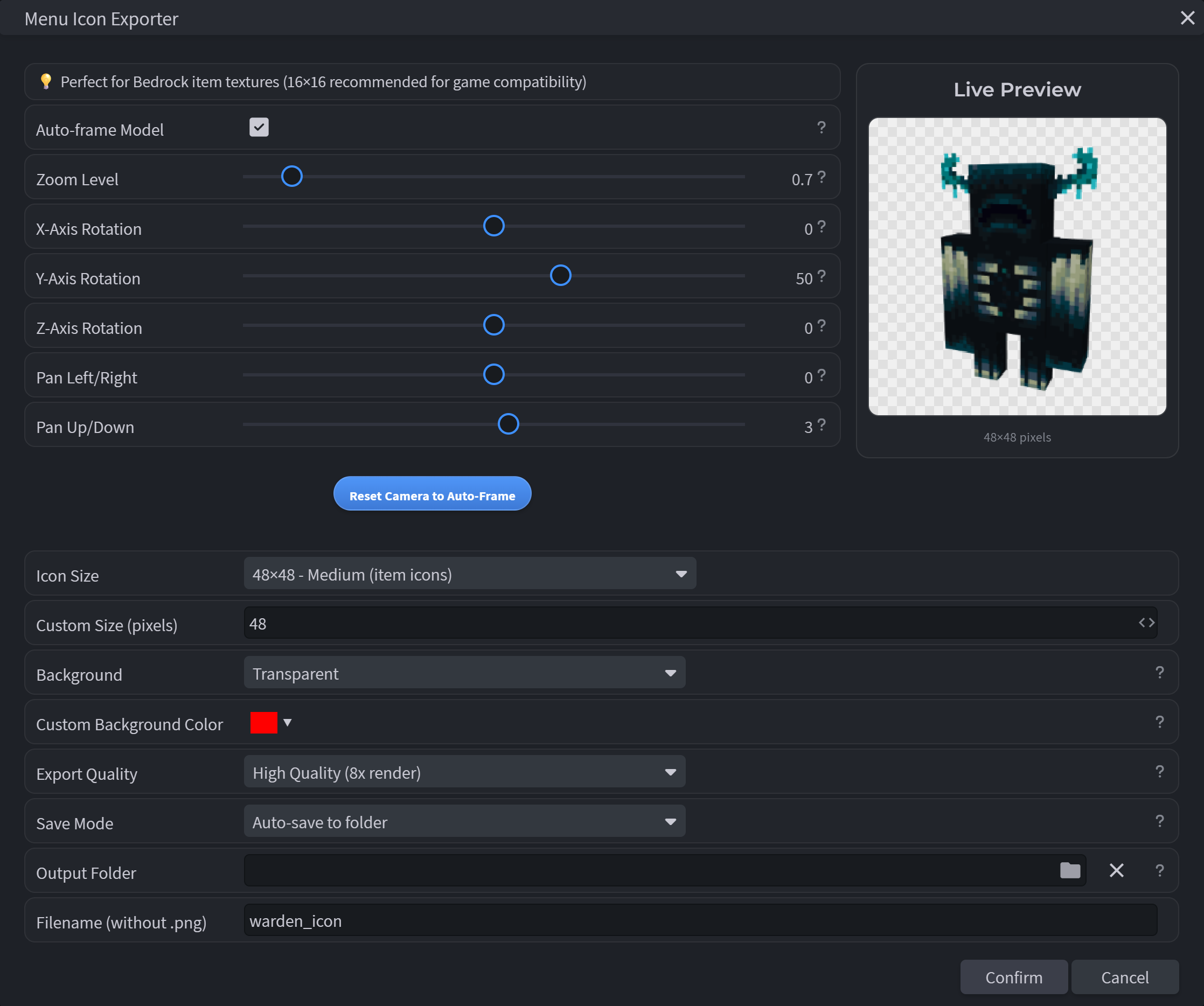Click the X-Axis Rotation slider handle

click(493, 226)
